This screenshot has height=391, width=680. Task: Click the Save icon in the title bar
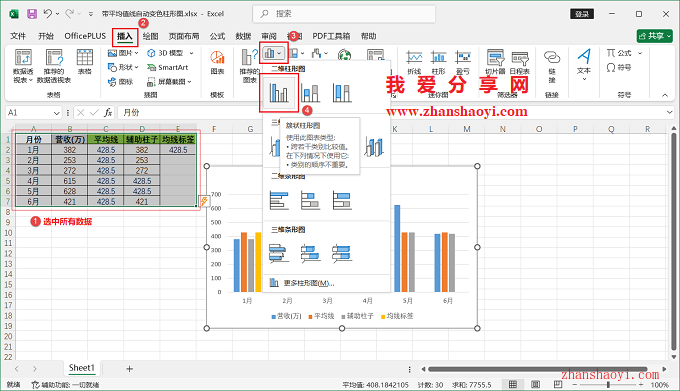(x=32, y=14)
